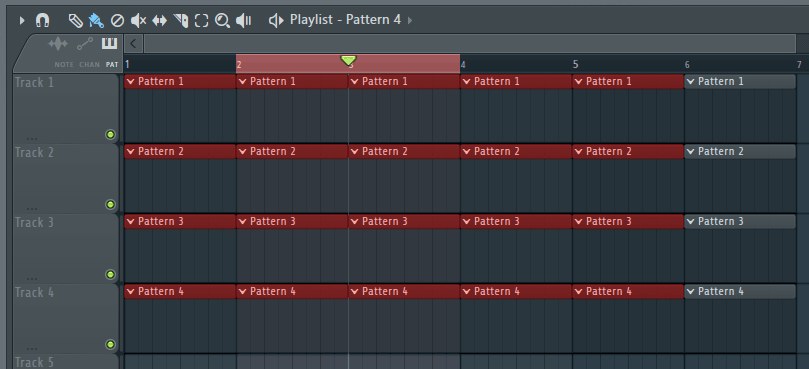The height and width of the screenshot is (369, 809).
Task: Open menu arrow of grey Pattern 1 clip
Action: (691, 82)
